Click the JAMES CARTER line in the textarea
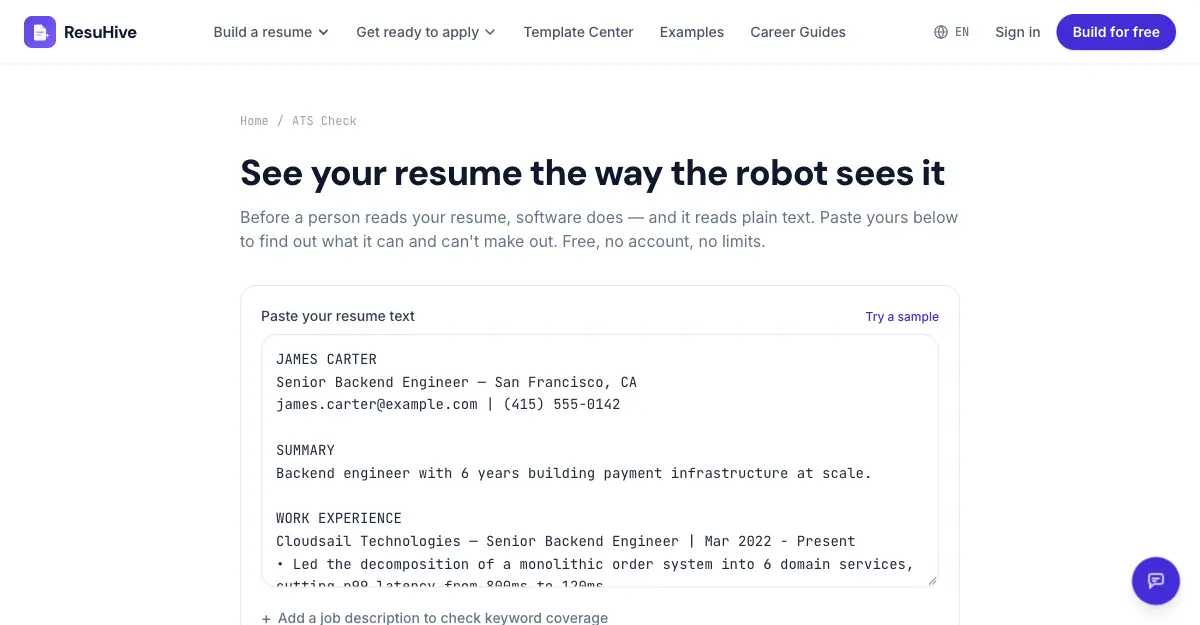1200x625 pixels. (326, 359)
